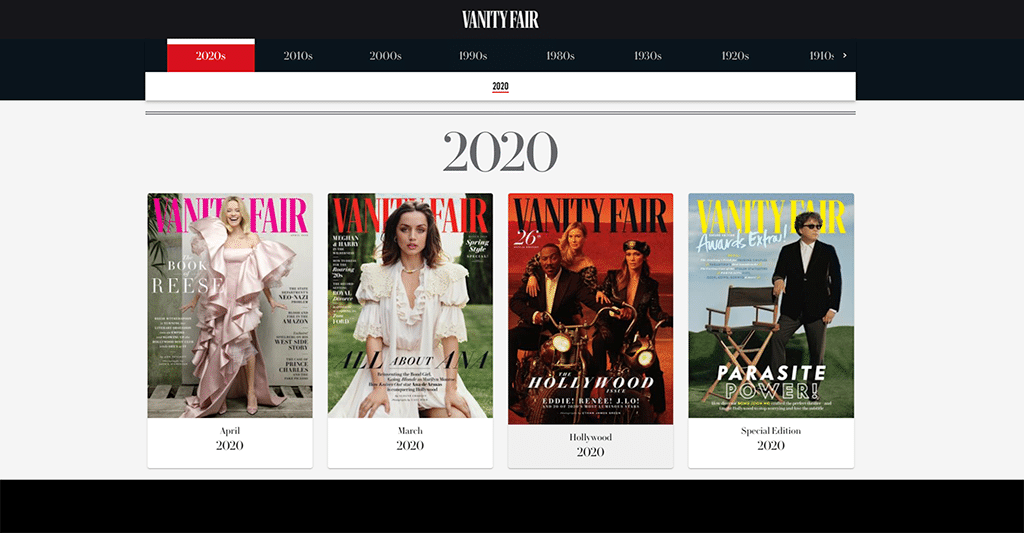This screenshot has height=533, width=1024.
Task: Click the large 2020 year heading
Action: [500, 152]
